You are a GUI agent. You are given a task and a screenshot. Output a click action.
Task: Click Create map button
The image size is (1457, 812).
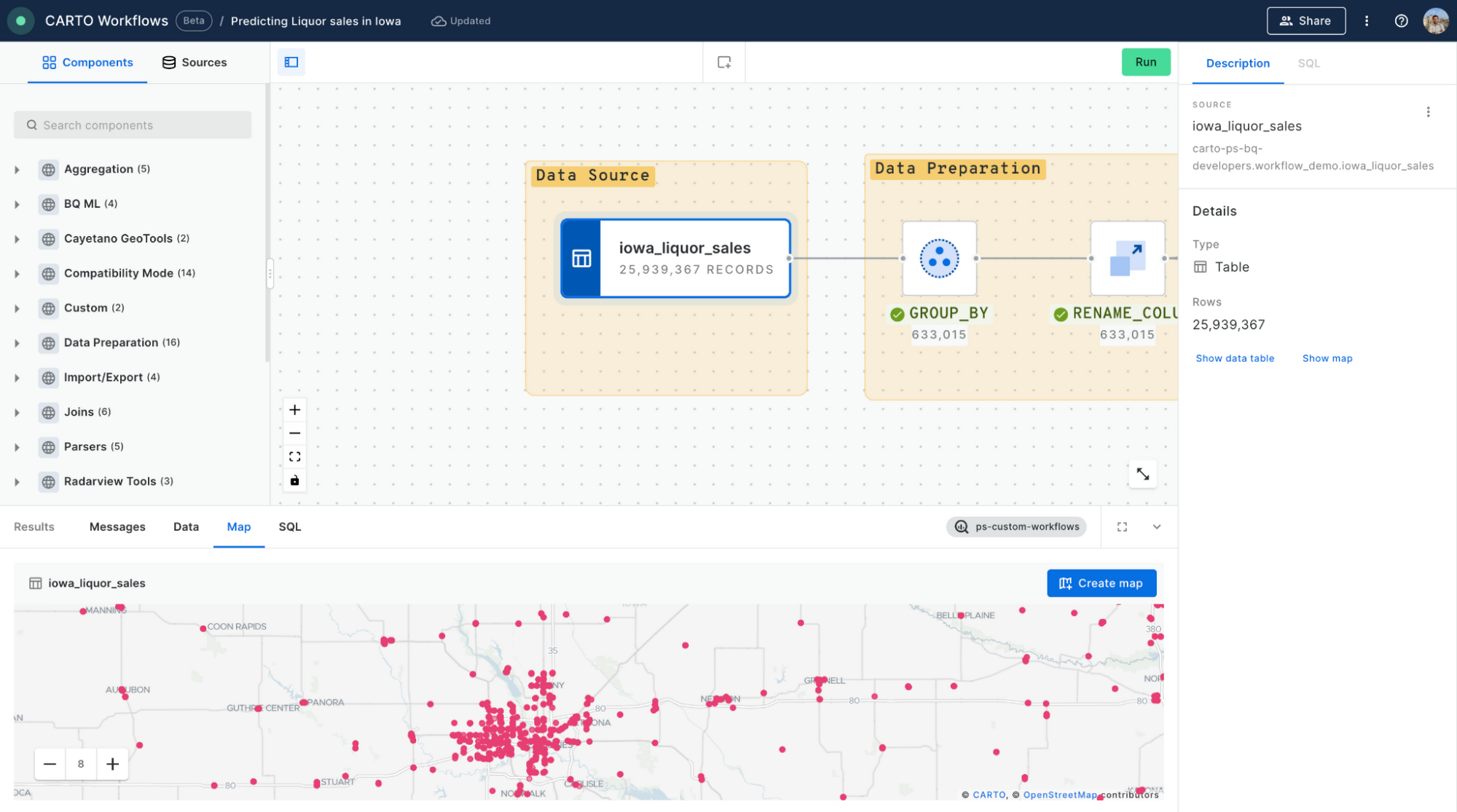[x=1101, y=582]
